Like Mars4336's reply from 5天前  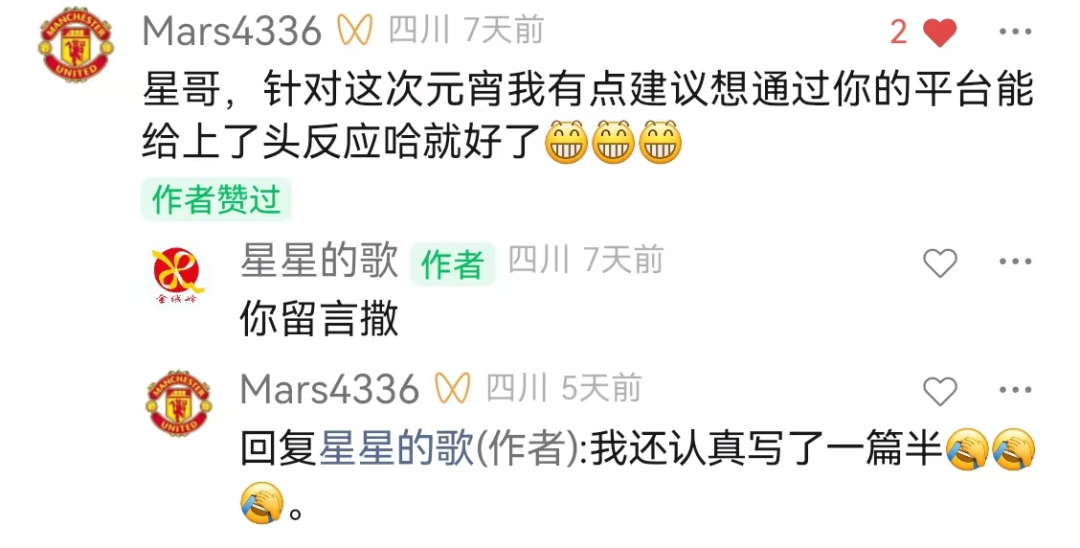point(939,391)
